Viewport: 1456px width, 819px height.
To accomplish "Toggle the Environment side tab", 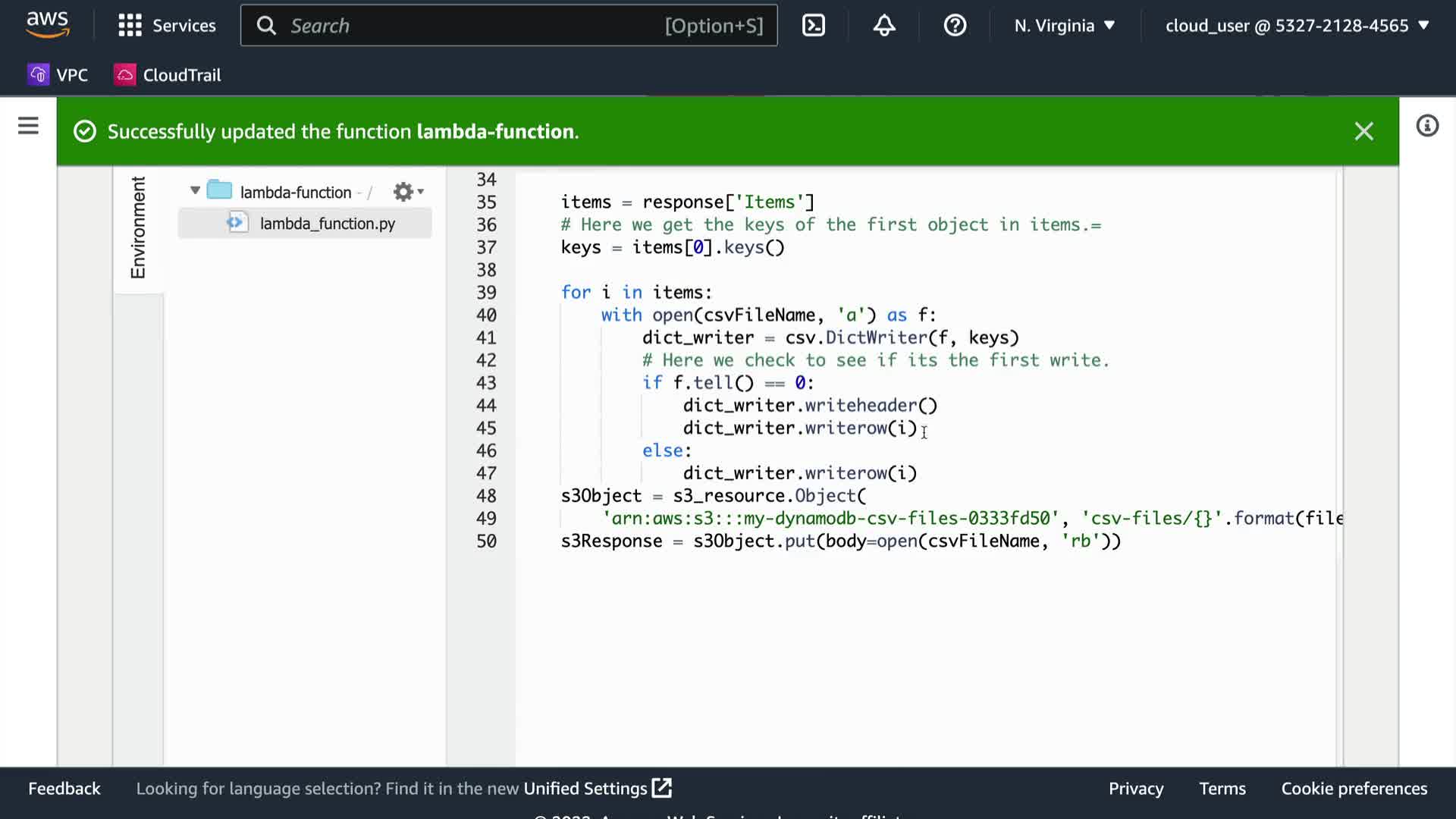I will coord(138,227).
